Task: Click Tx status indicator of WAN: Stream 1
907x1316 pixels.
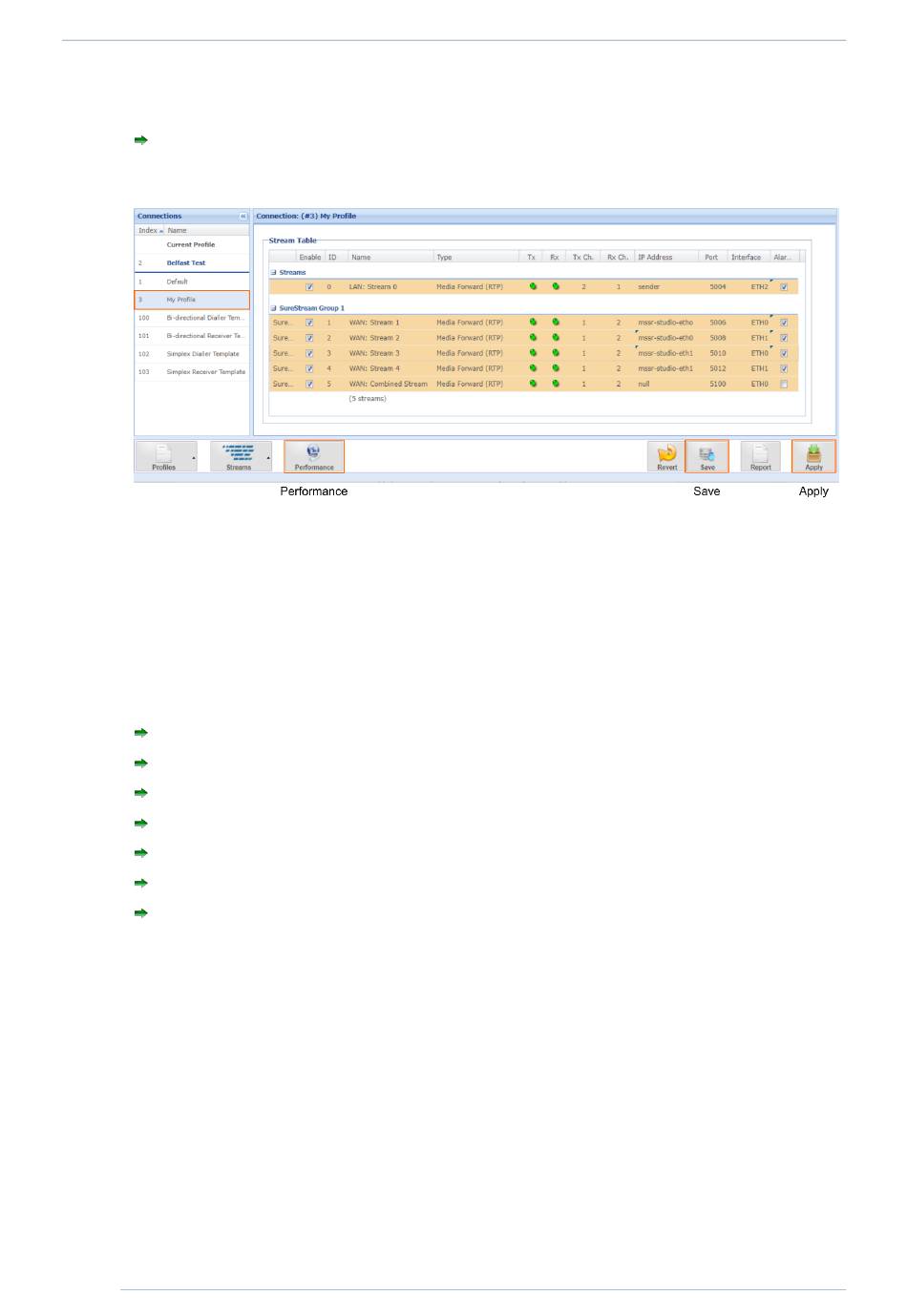Action: tap(533, 323)
